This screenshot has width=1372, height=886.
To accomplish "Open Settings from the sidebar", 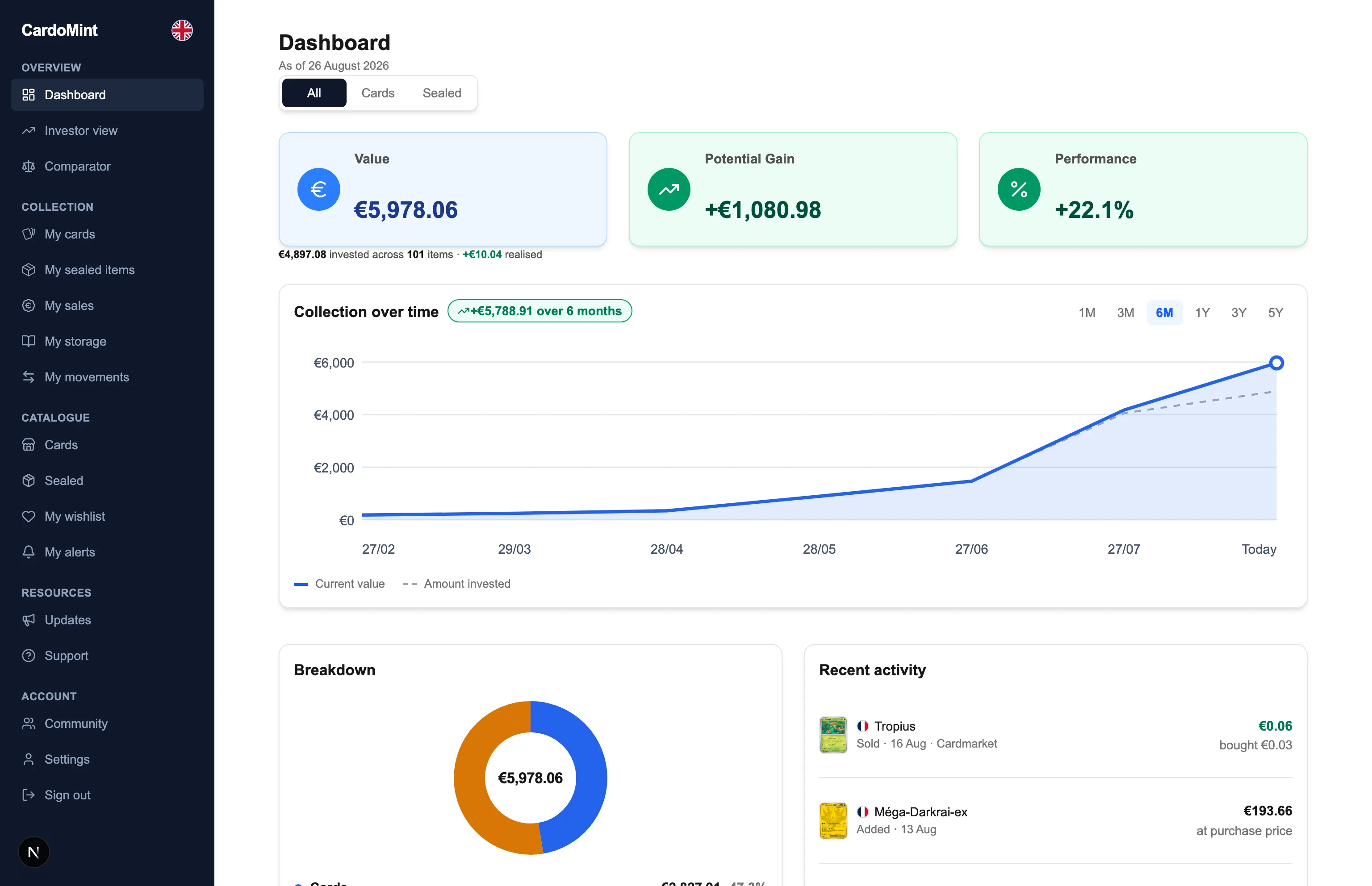I will [107, 759].
